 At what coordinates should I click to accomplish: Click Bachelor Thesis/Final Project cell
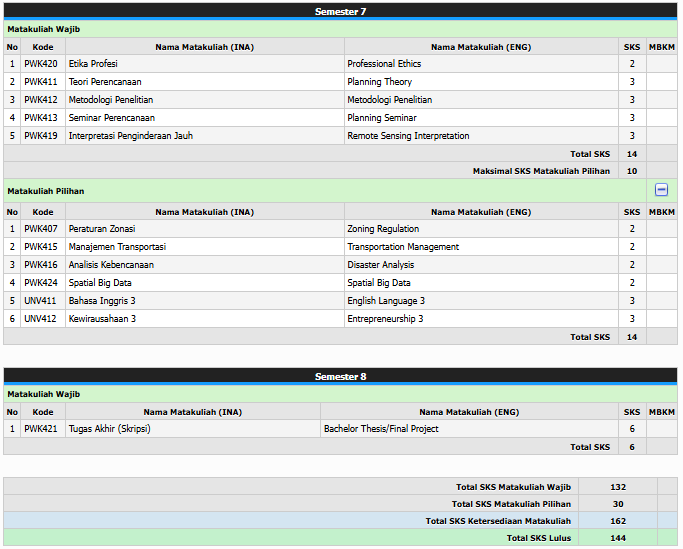(x=381, y=429)
